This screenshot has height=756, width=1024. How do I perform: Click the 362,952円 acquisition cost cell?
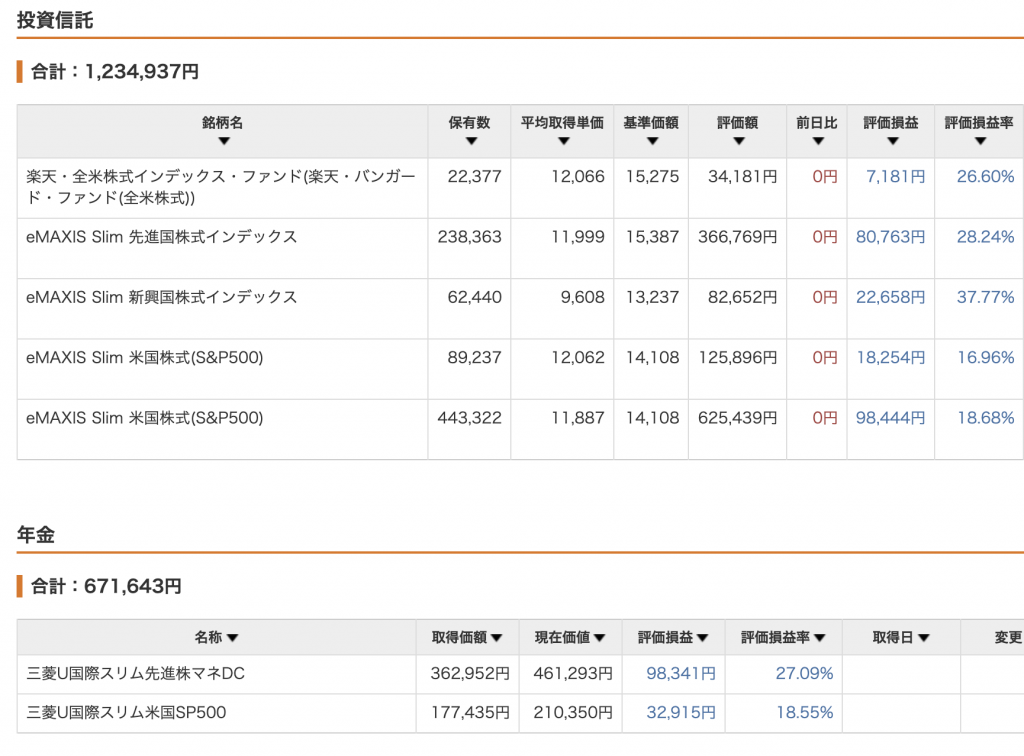[x=470, y=674]
